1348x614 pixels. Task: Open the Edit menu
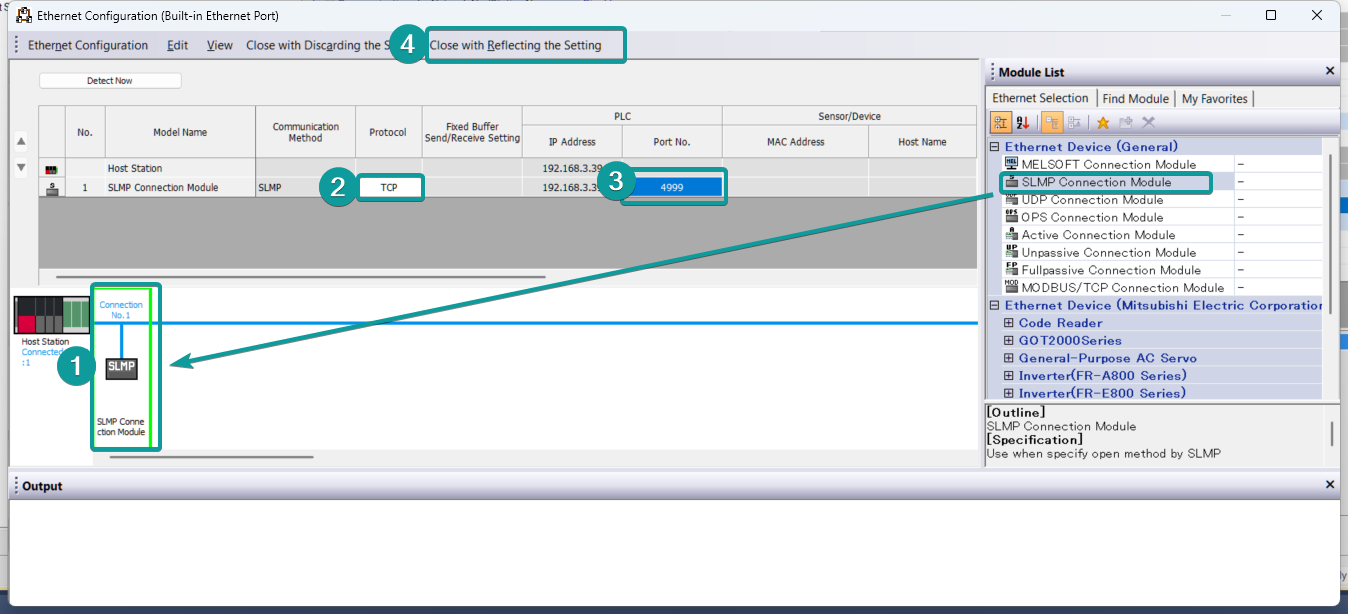pos(177,45)
